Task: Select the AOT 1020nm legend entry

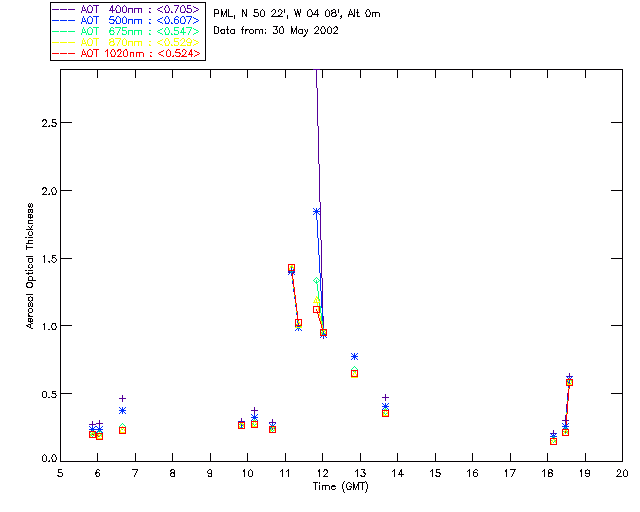Action: tap(126, 53)
